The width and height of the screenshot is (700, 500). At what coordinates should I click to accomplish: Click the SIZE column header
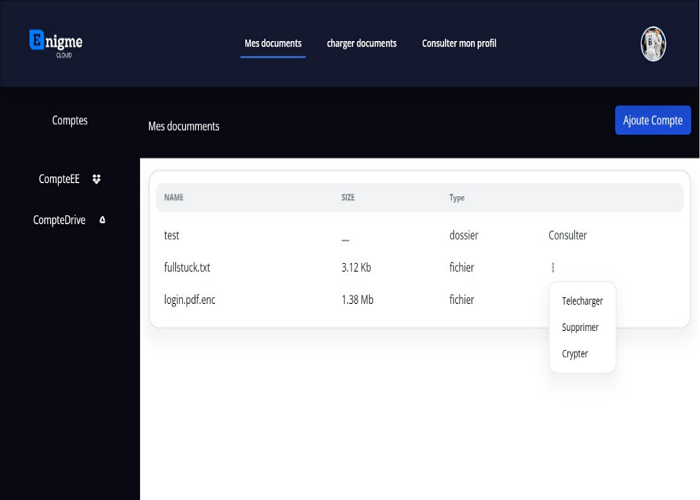[x=348, y=198]
